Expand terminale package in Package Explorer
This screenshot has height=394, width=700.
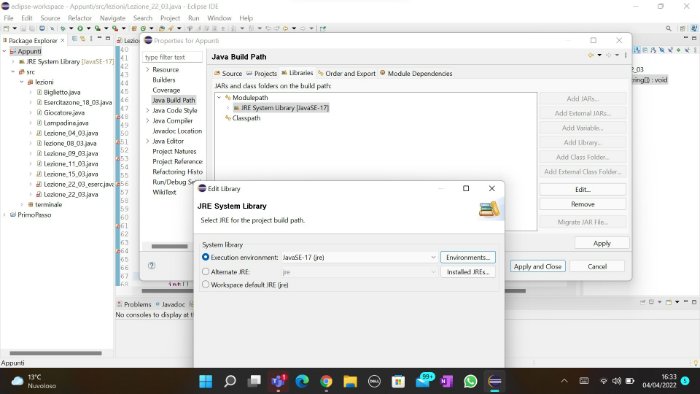tap(21, 204)
